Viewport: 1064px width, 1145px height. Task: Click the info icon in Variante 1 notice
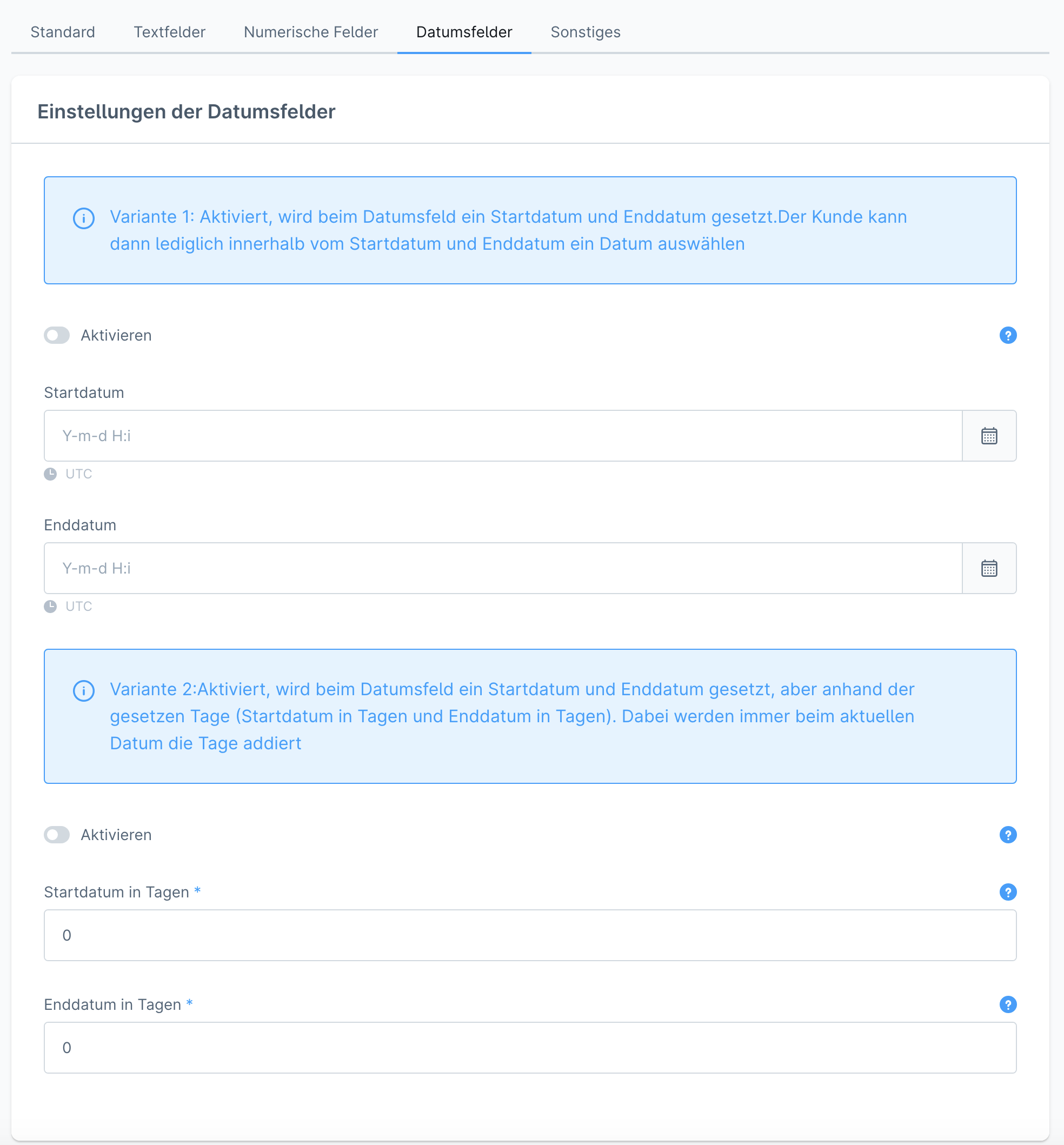click(84, 218)
